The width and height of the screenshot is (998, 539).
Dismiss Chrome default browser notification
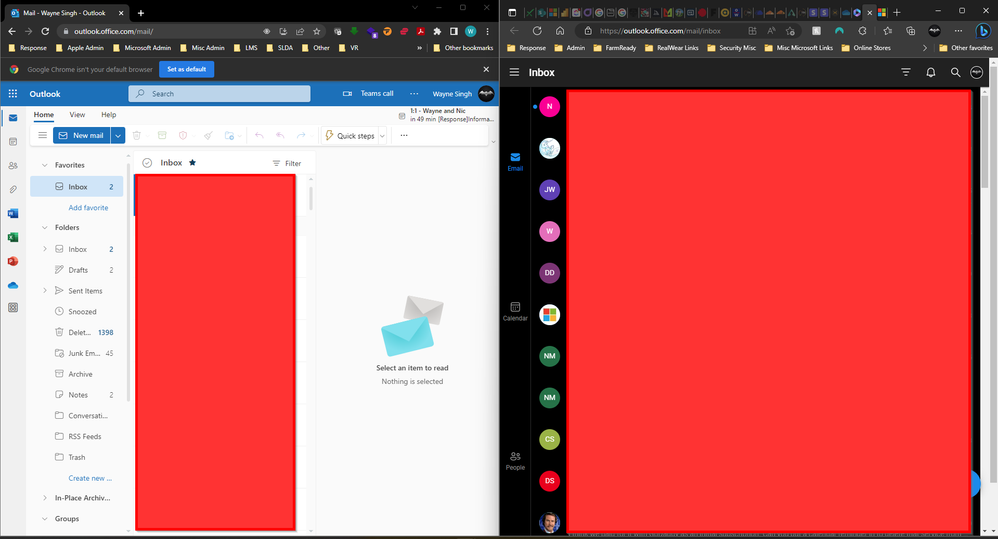point(486,69)
